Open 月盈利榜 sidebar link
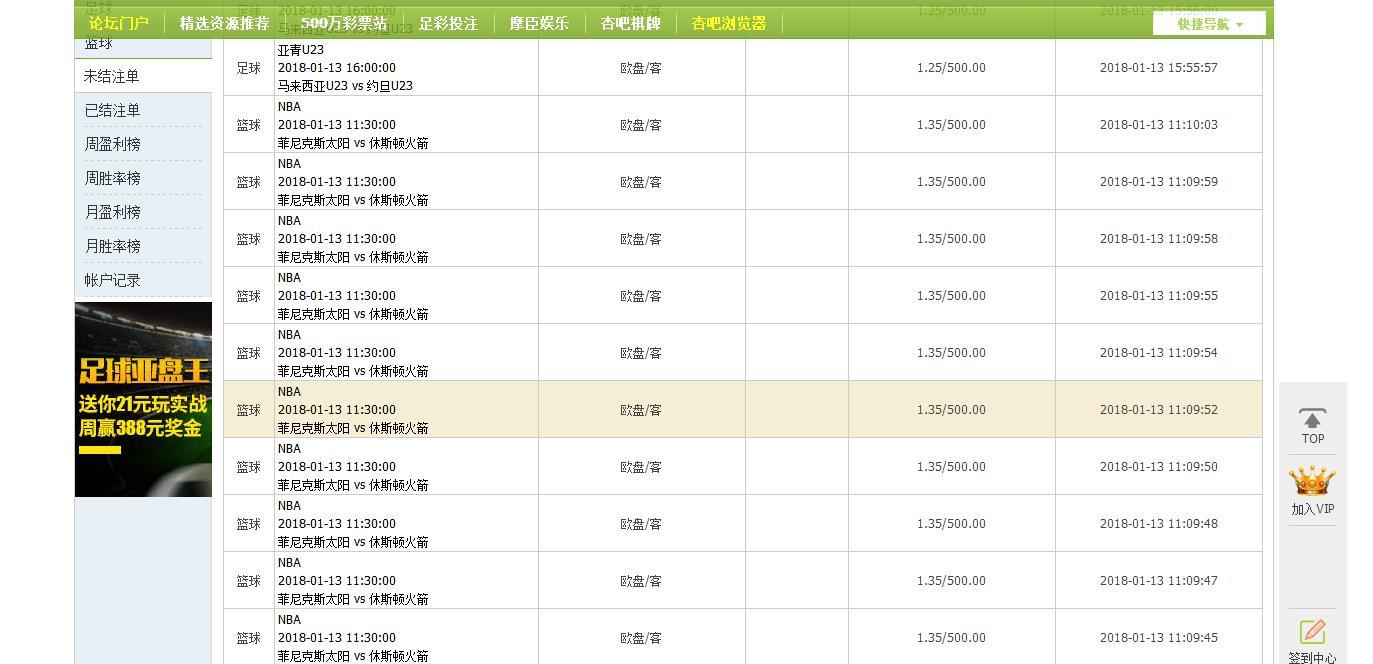The width and height of the screenshot is (1373, 664). pyautogui.click(x=112, y=212)
